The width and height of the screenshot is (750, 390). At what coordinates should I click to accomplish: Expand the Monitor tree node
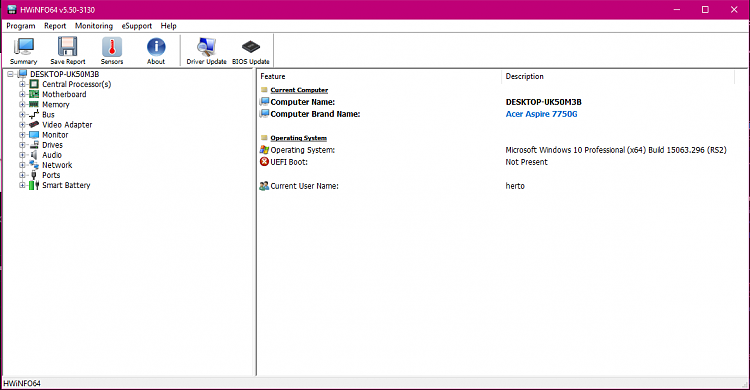click(22, 135)
